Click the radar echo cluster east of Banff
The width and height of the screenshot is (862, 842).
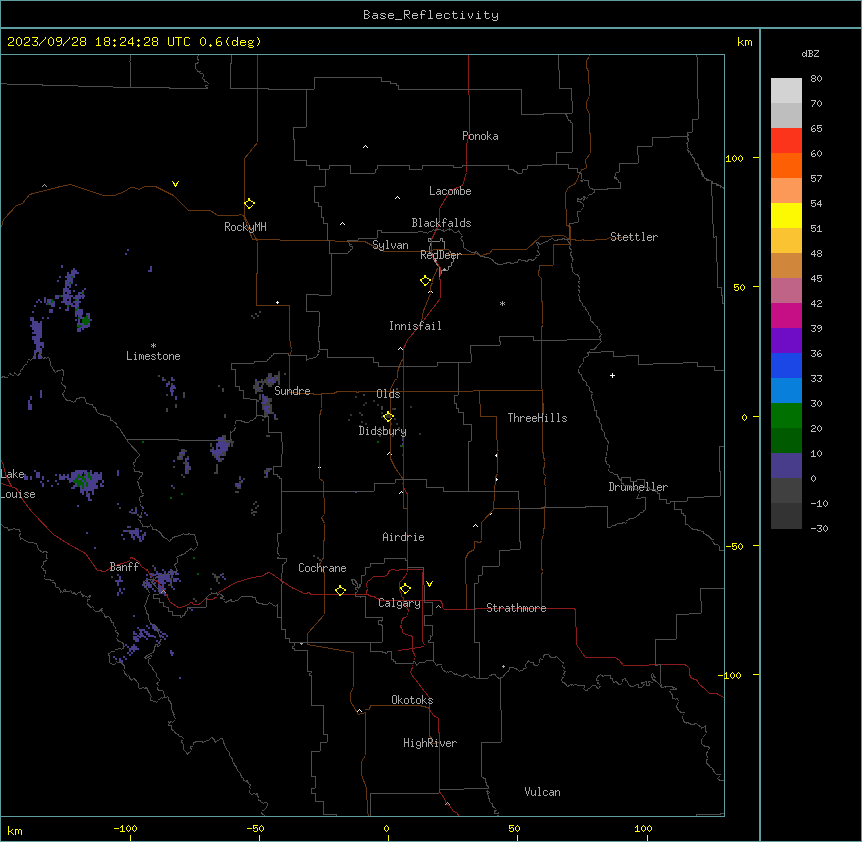click(162, 580)
